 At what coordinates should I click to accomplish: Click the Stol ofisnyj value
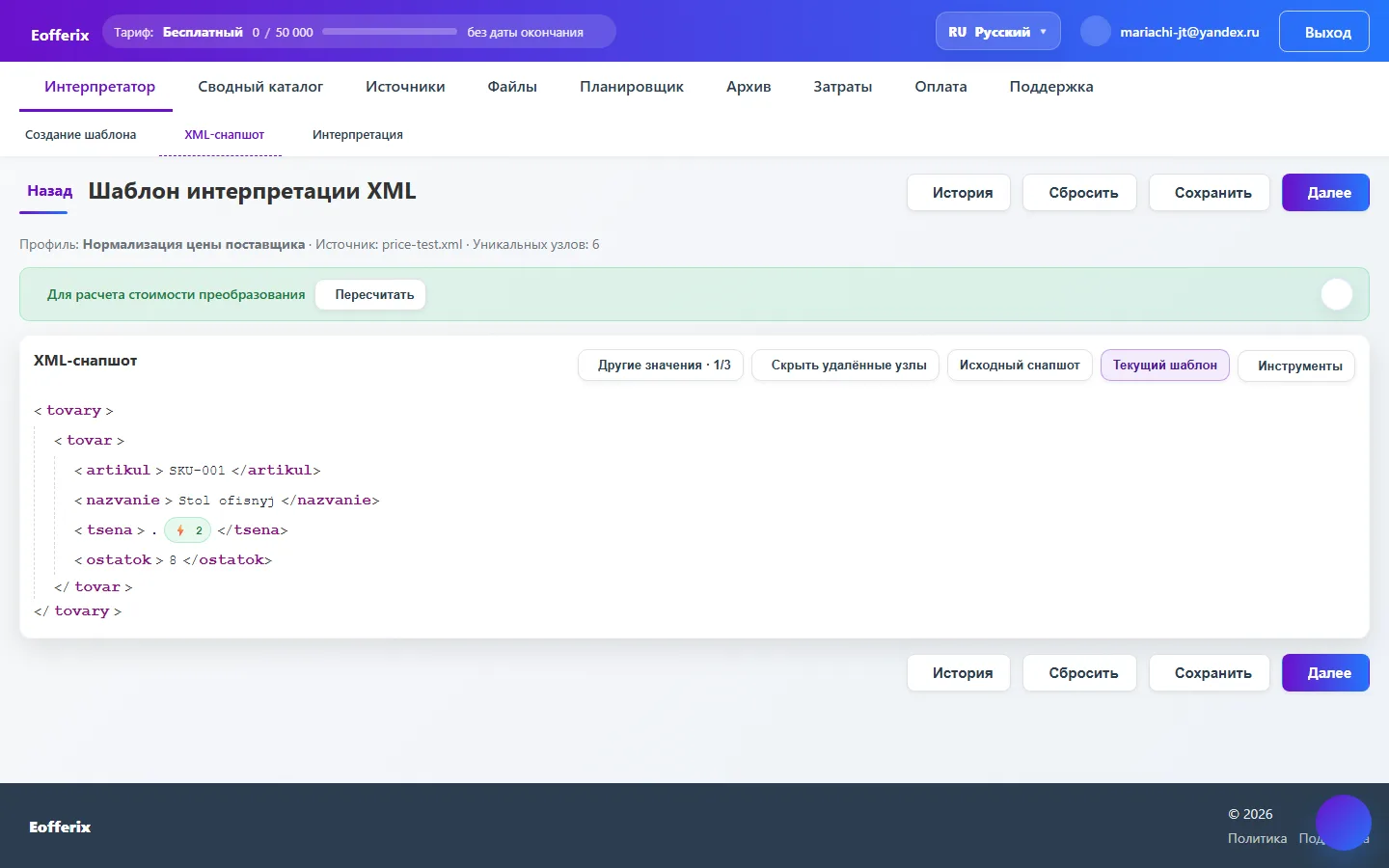pos(227,501)
